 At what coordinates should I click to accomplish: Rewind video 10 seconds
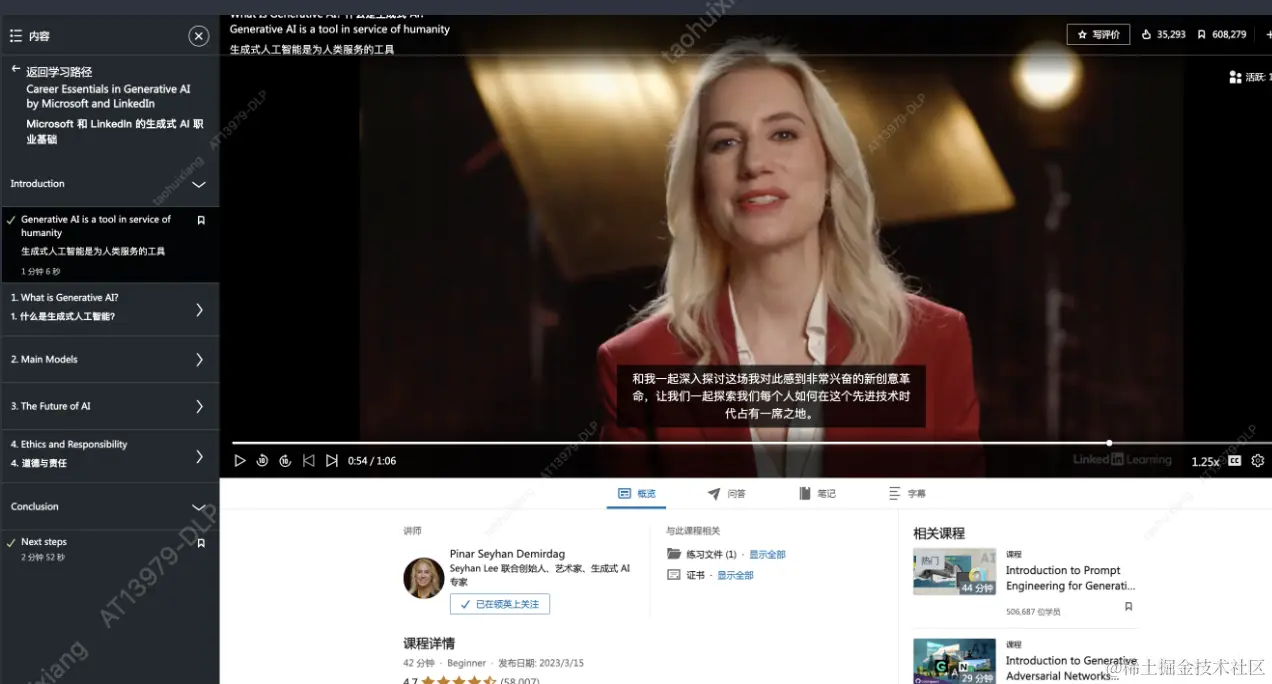coord(262,461)
